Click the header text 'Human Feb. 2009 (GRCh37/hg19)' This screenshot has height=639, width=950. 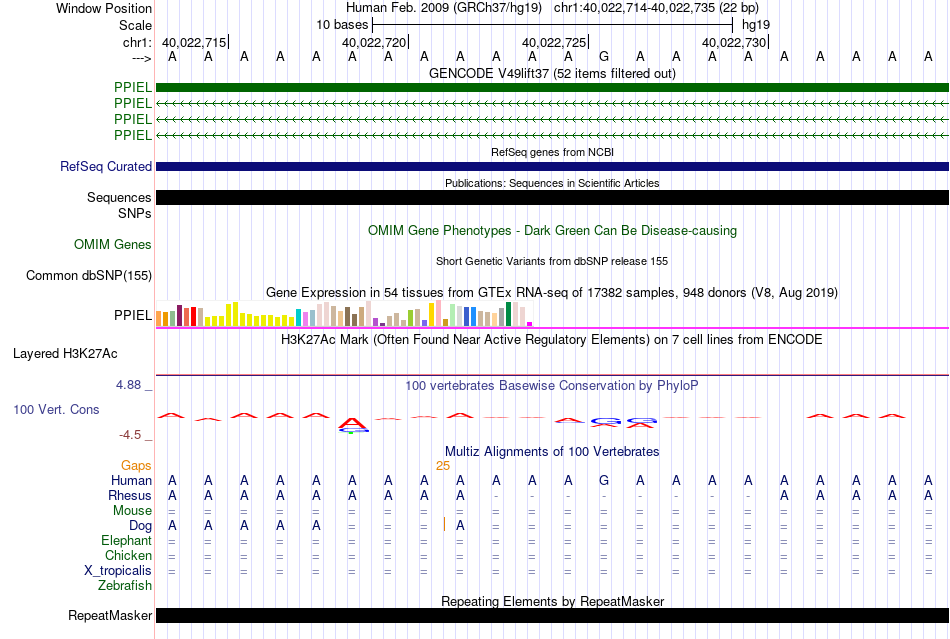point(445,8)
